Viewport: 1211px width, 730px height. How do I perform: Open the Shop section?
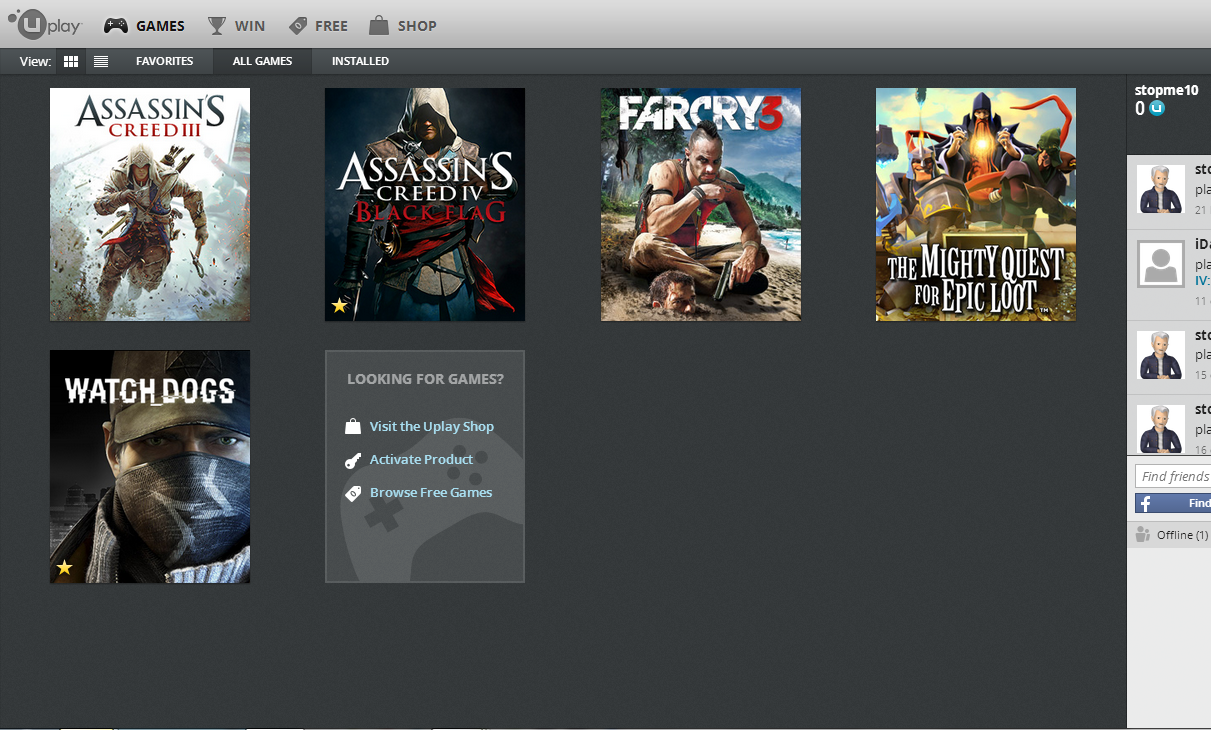[x=402, y=26]
